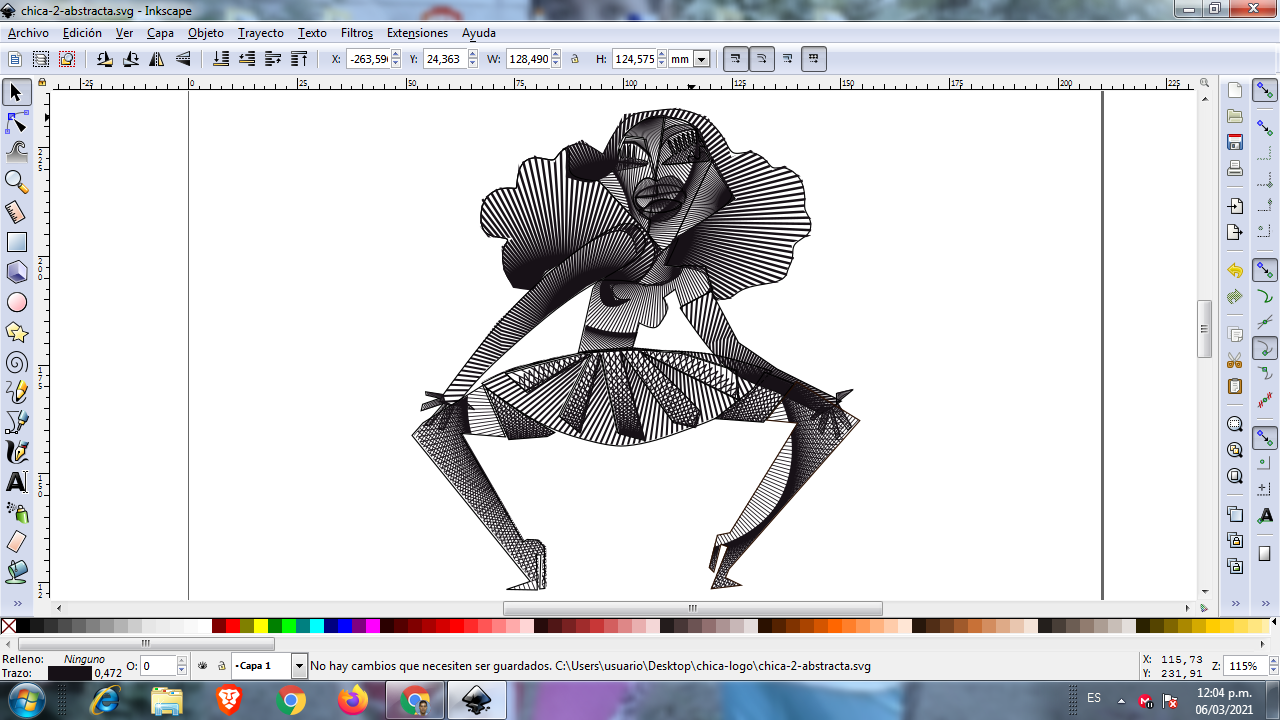Image resolution: width=1280 pixels, height=720 pixels.
Task: Toggle current layer visibility eye
Action: (203, 665)
